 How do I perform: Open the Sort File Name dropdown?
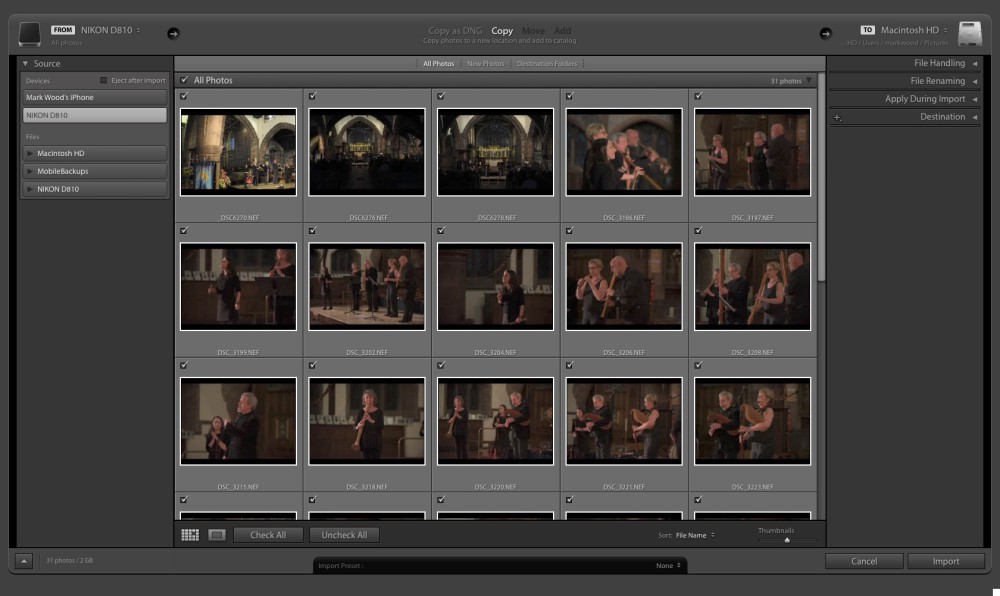click(695, 535)
